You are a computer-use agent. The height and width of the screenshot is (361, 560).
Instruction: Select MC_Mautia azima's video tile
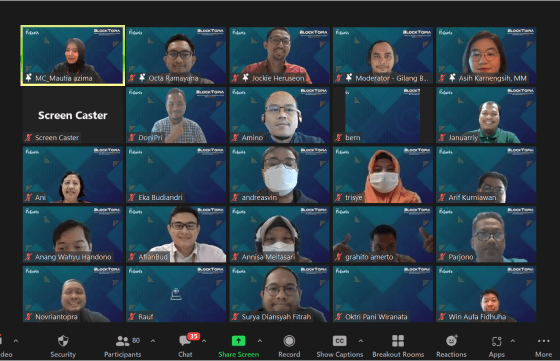(x=73, y=55)
